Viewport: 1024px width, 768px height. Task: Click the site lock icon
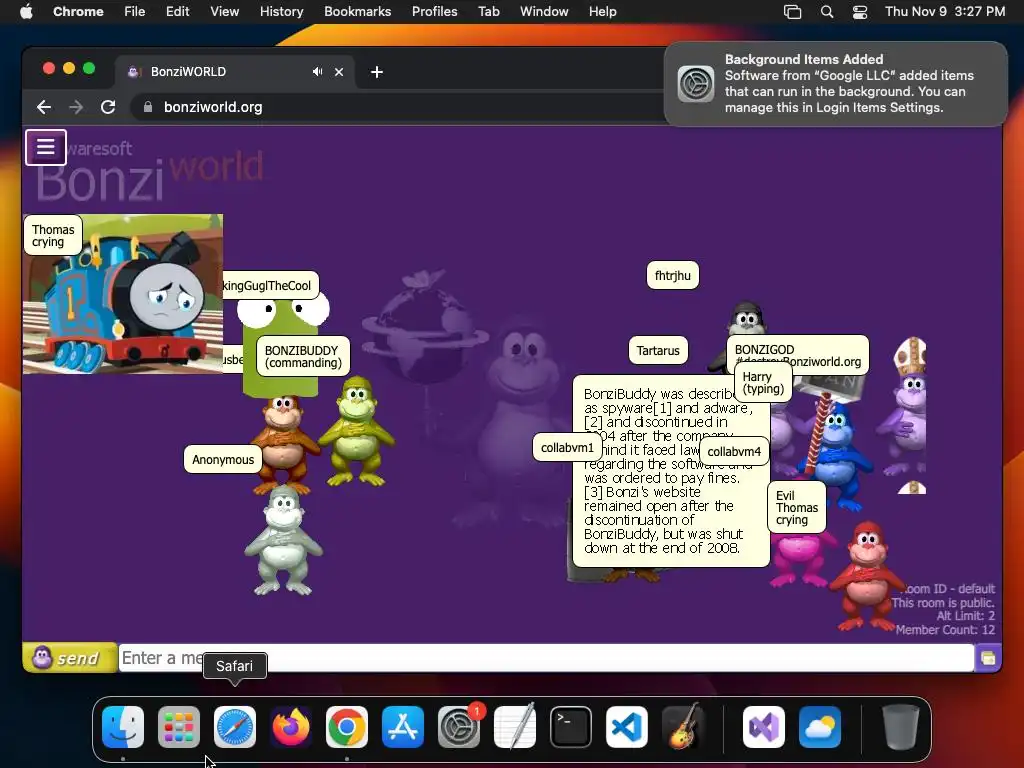(x=148, y=107)
